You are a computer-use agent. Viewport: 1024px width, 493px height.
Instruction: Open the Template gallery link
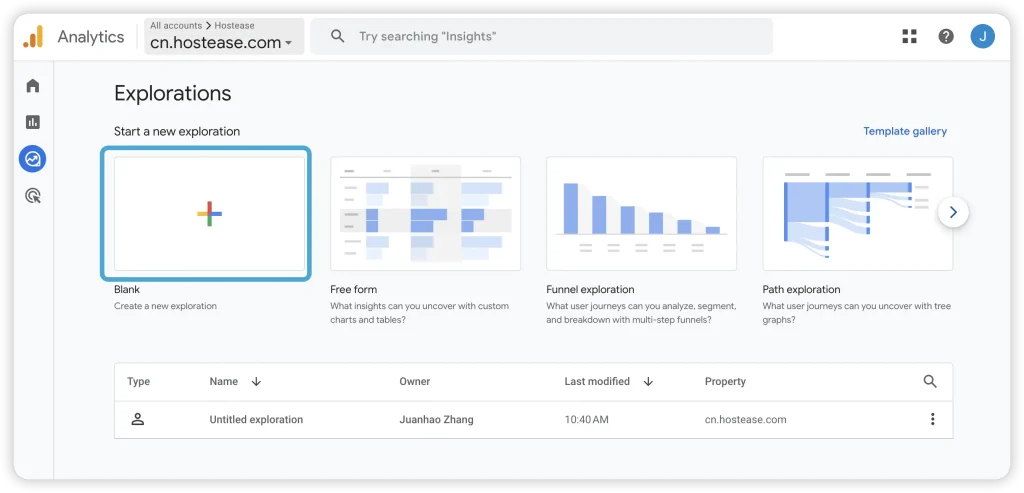(904, 131)
